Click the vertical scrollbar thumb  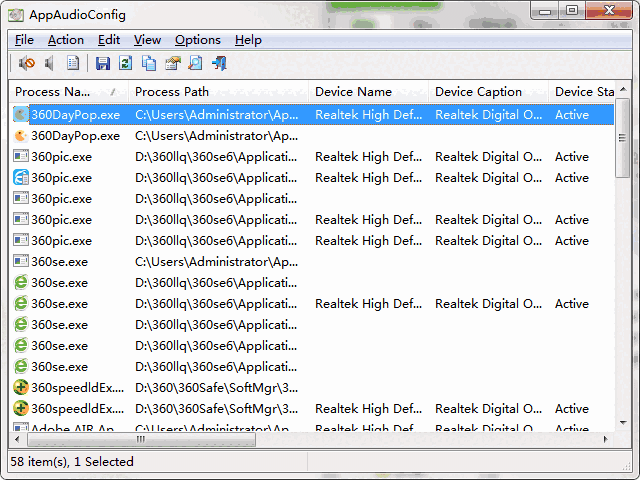pos(623,138)
